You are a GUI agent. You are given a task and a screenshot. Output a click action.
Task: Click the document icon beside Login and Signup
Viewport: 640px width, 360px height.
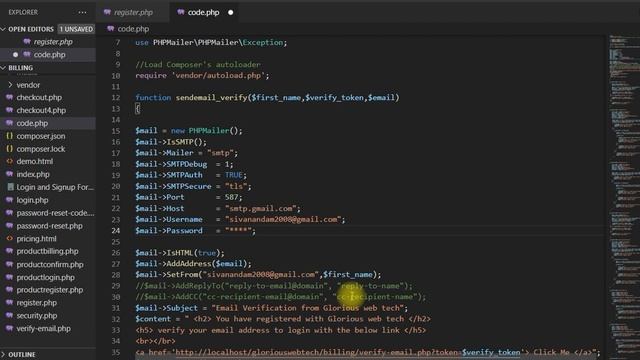click(10, 187)
